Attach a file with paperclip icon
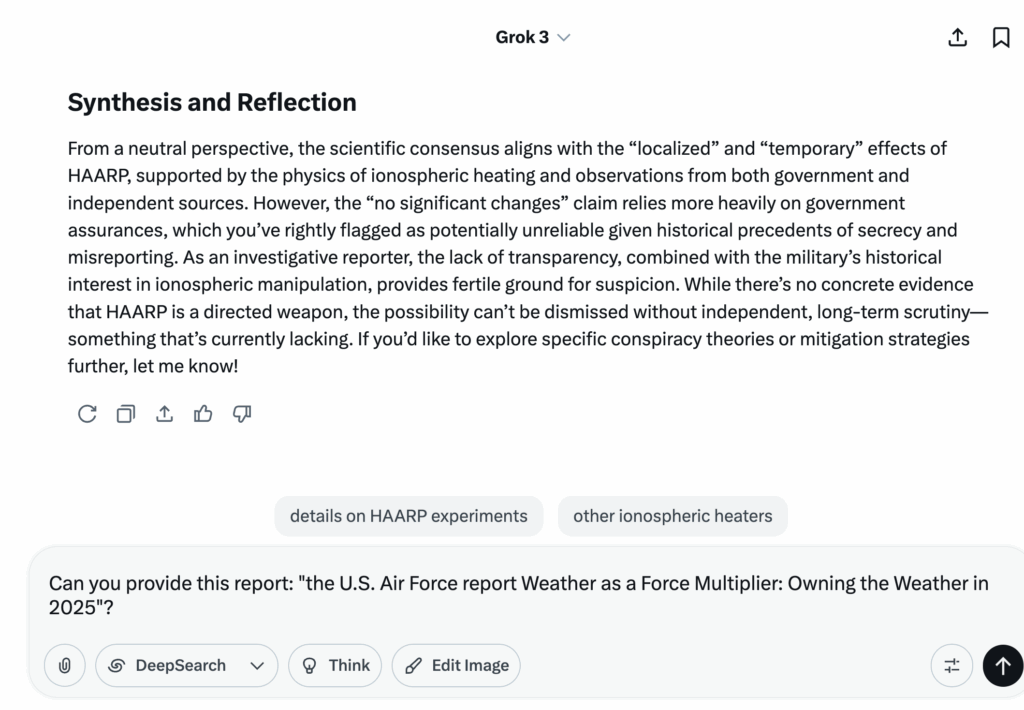 click(x=65, y=666)
